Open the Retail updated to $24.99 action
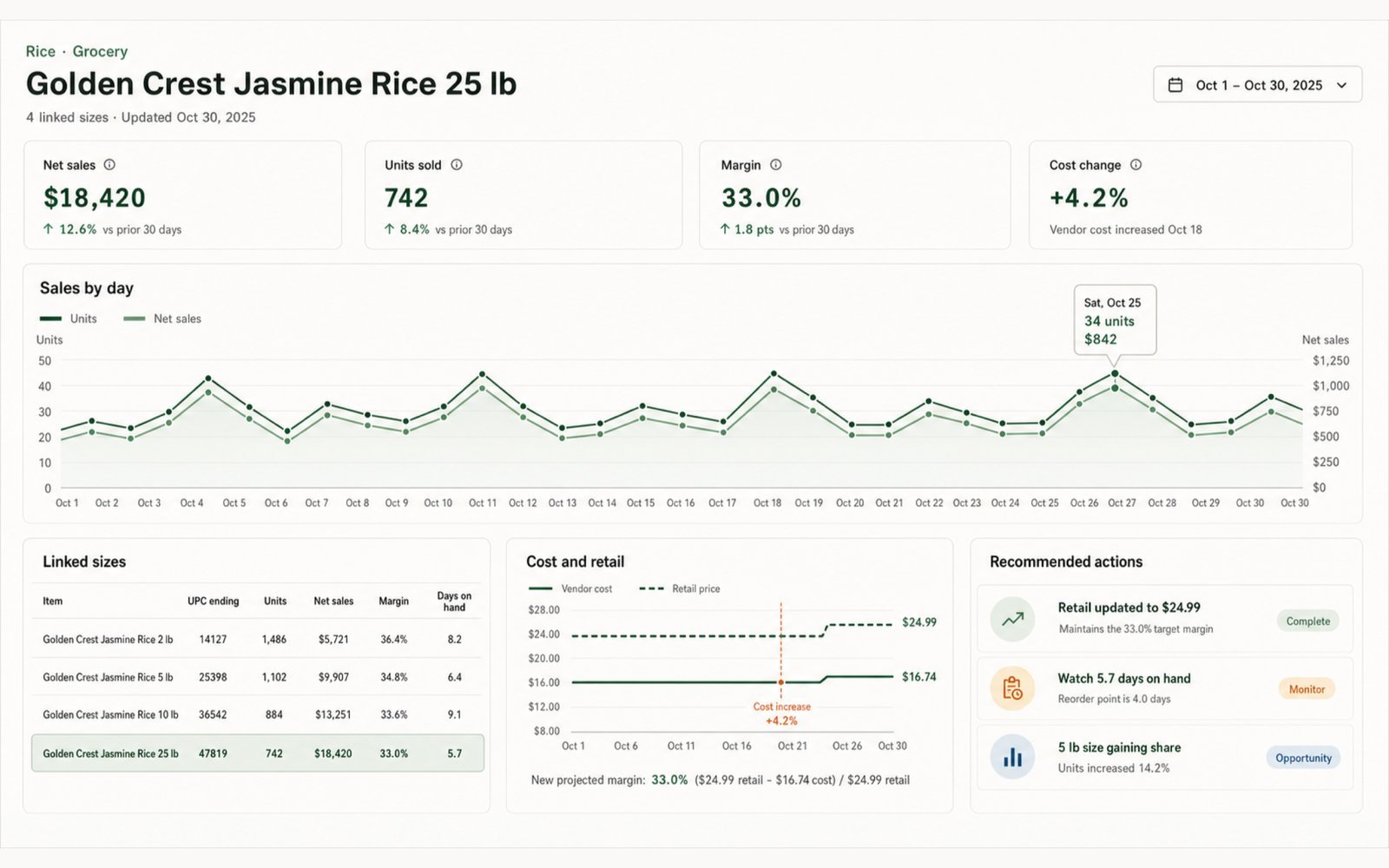Screen dimensions: 1389x868 click(x=1164, y=619)
